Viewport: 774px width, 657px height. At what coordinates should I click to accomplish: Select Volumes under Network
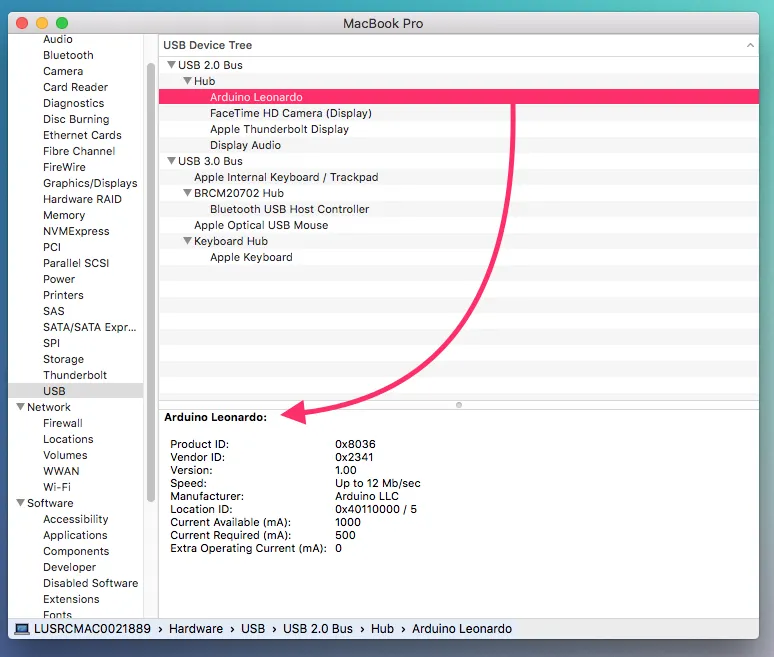(x=65, y=455)
